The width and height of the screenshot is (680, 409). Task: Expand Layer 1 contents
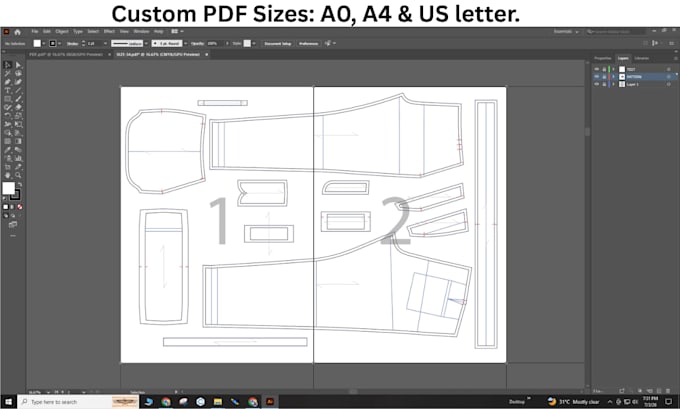pos(614,84)
